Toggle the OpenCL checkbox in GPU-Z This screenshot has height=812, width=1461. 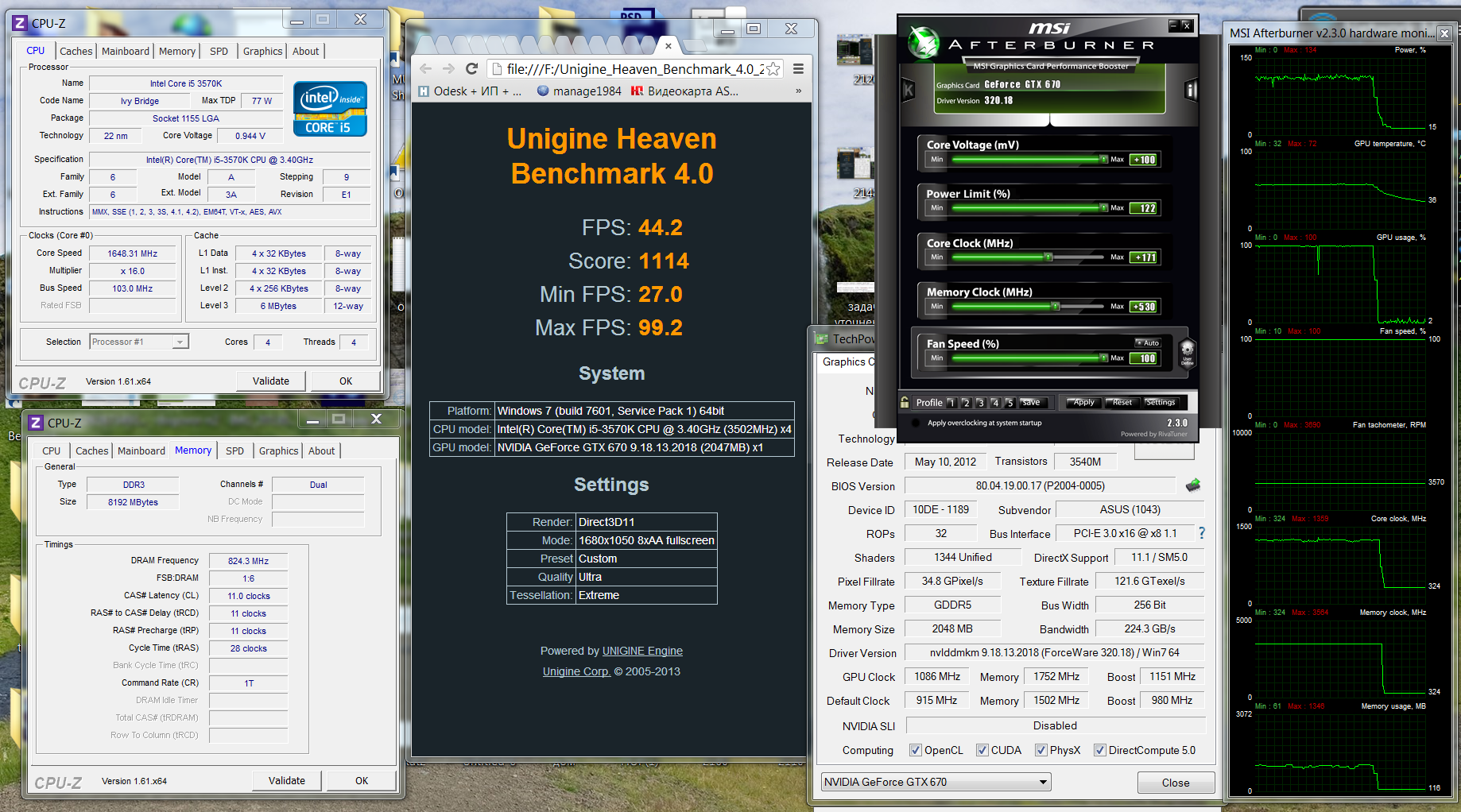916,750
